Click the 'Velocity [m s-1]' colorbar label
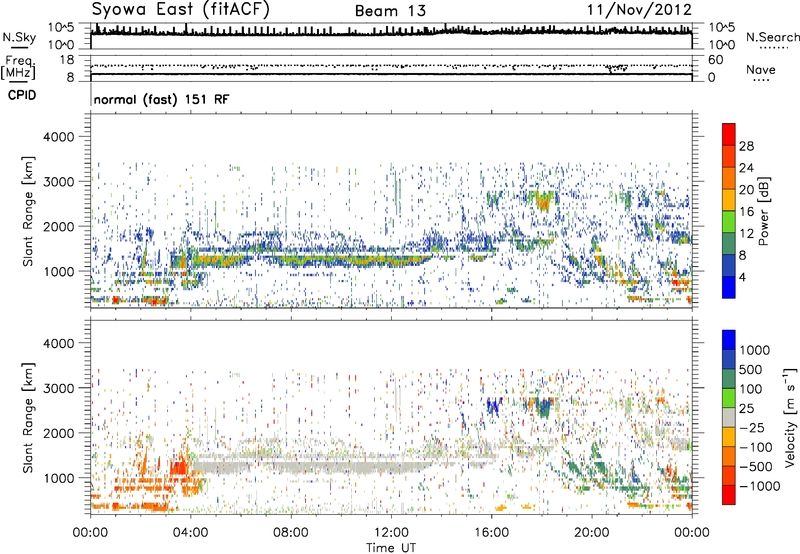Image resolution: width=800 pixels, height=554 pixels. [x=790, y=417]
